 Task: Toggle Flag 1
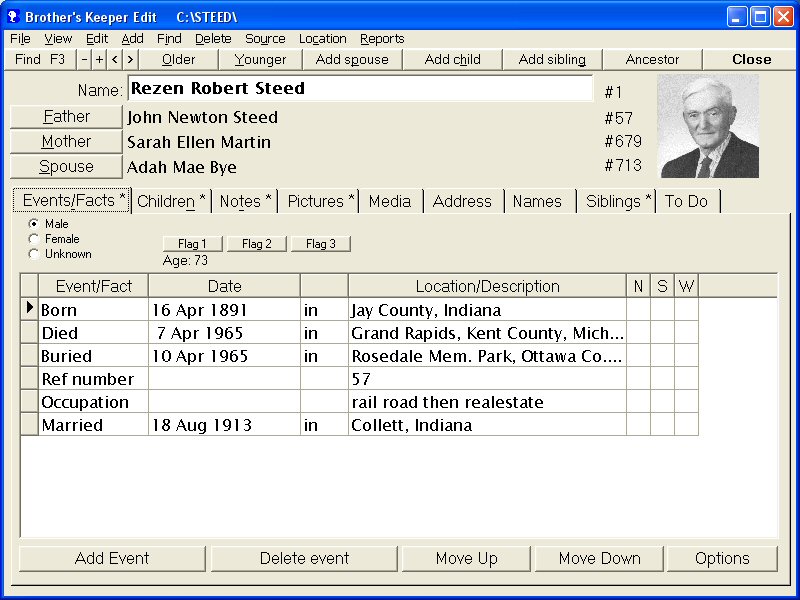pyautogui.click(x=192, y=244)
